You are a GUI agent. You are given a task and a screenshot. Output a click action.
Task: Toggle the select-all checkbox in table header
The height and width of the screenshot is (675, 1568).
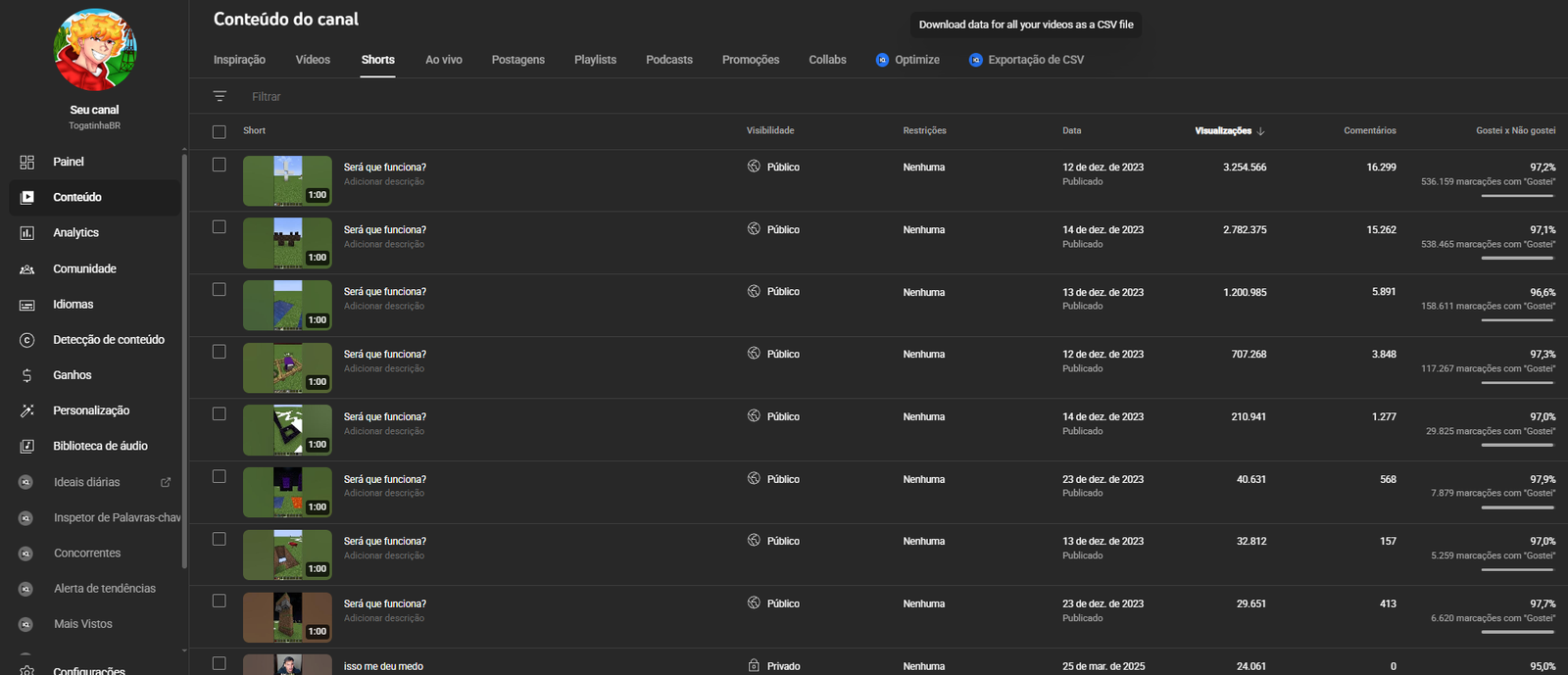(x=220, y=131)
